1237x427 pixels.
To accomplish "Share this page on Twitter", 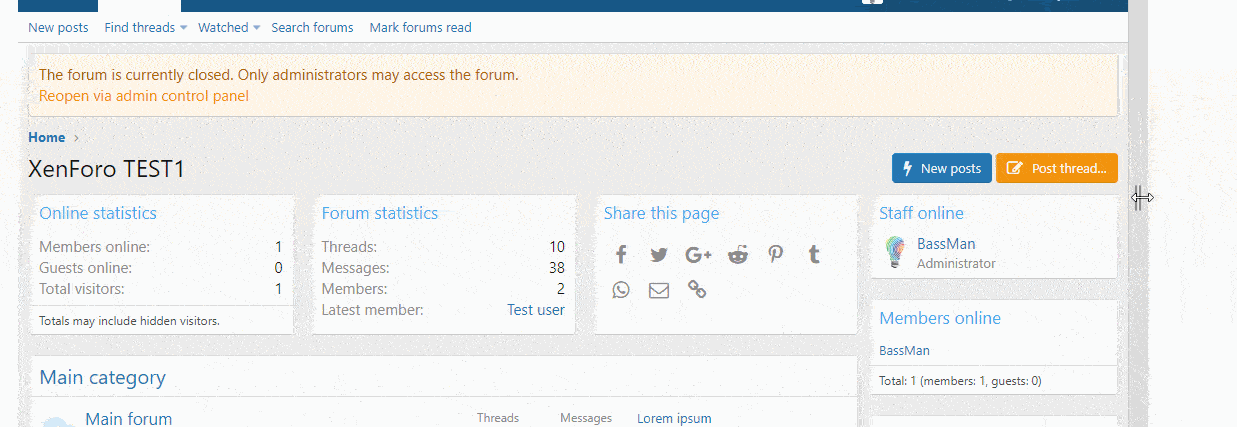I will (658, 255).
